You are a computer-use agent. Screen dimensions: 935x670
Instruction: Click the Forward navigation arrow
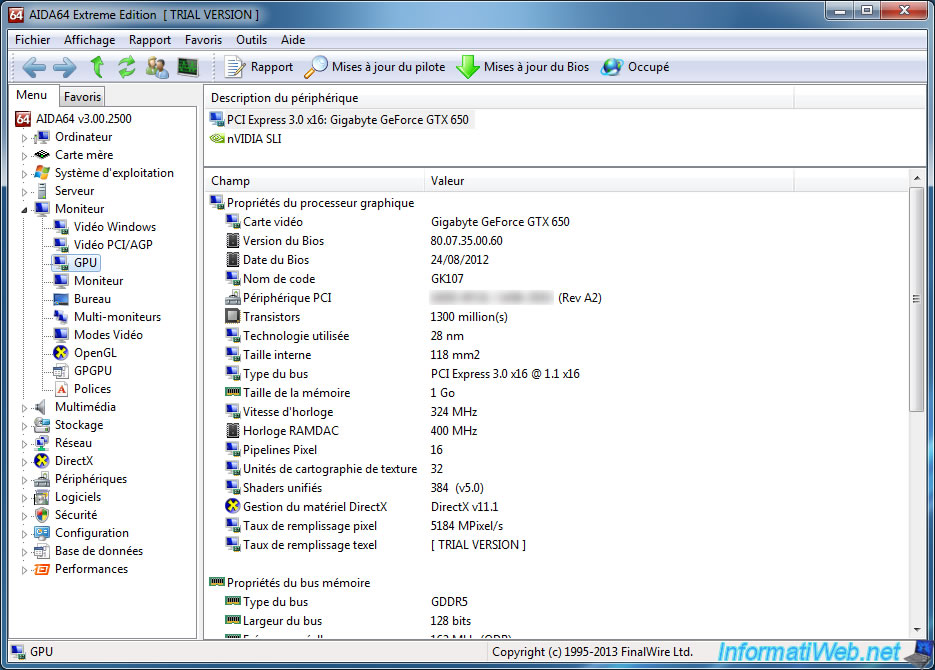pyautogui.click(x=64, y=67)
